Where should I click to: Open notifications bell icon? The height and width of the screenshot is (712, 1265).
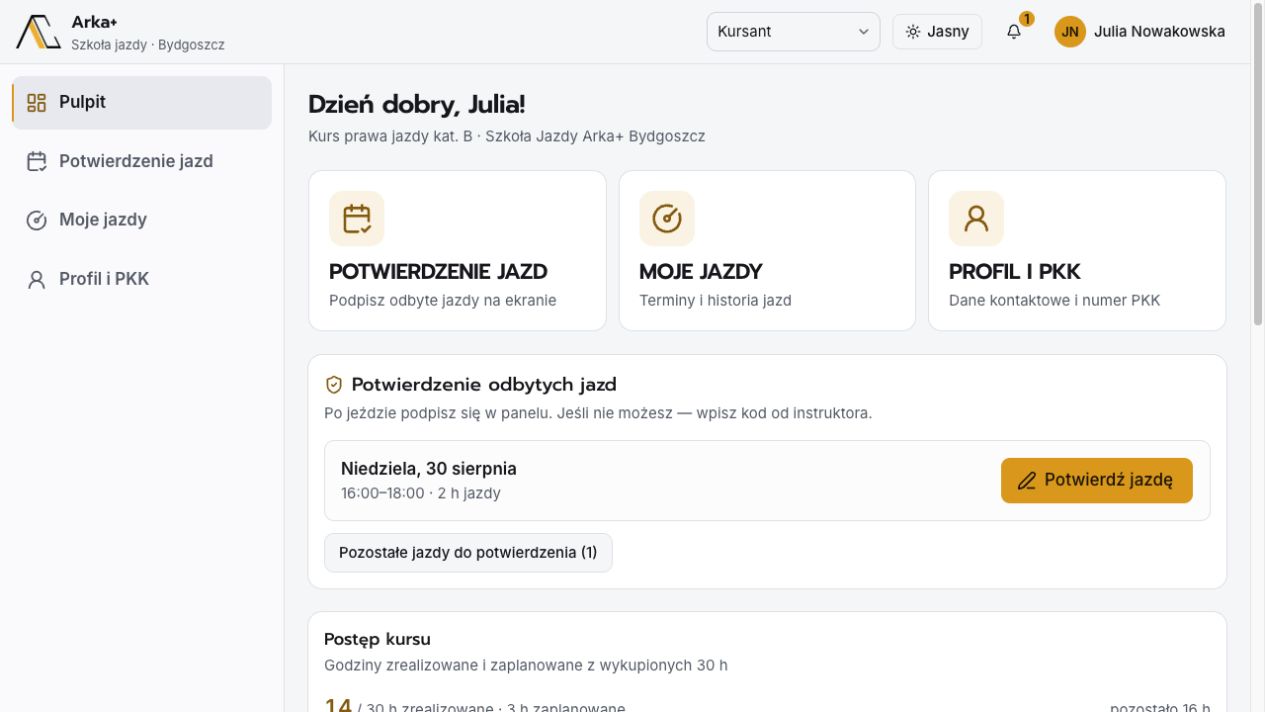point(1014,31)
